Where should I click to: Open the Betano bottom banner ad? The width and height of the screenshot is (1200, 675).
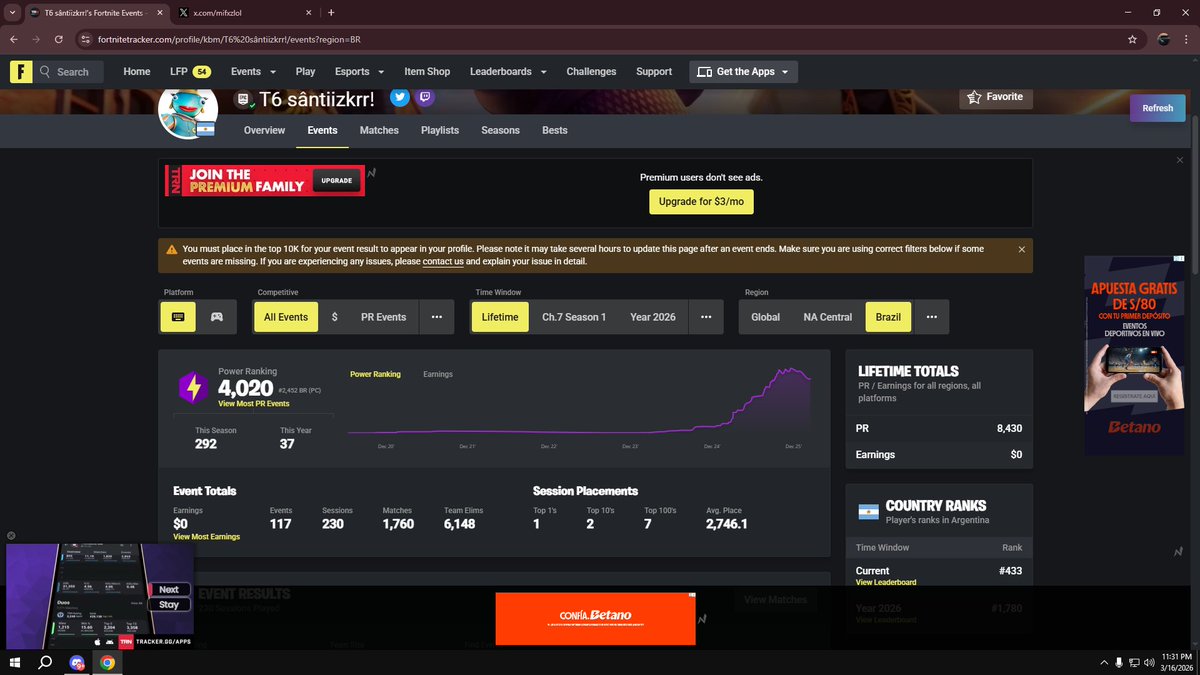click(595, 618)
